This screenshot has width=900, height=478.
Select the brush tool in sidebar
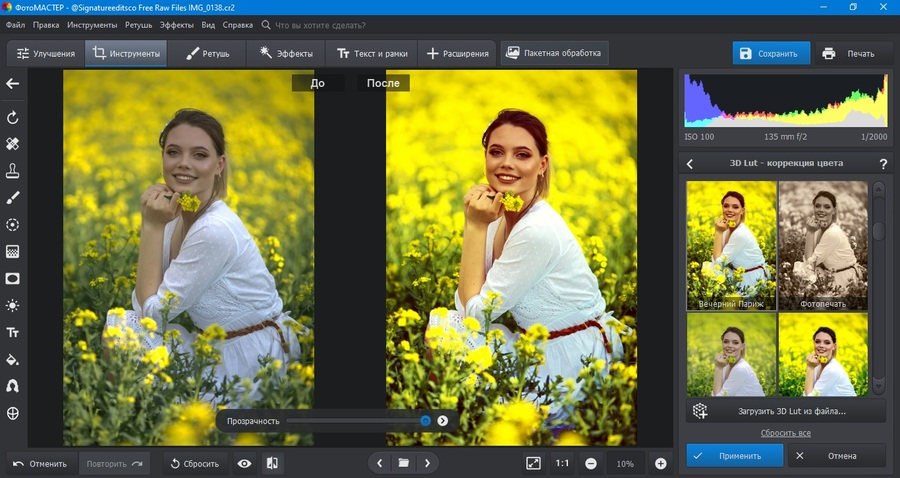pos(13,197)
